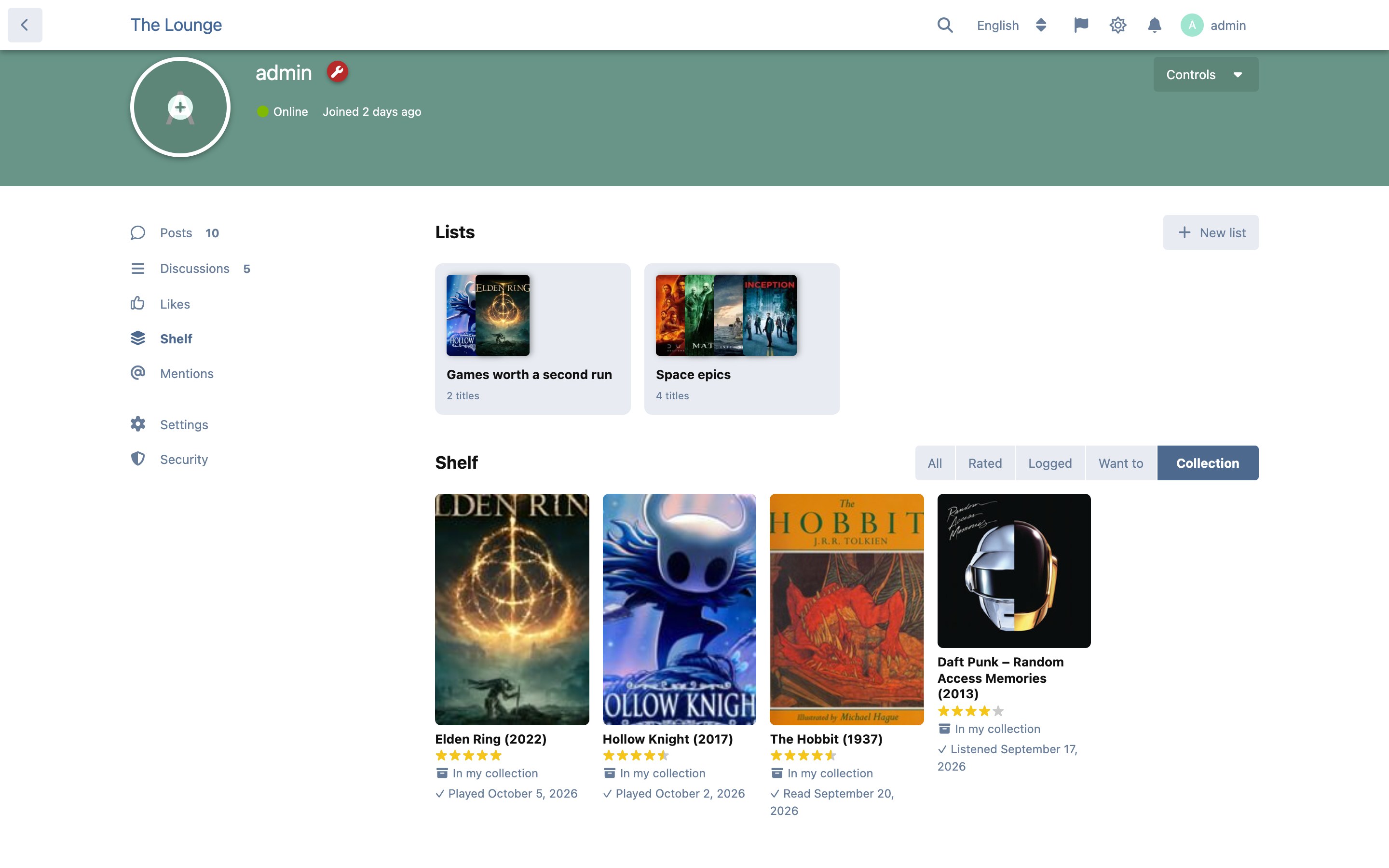
Task: Filter shelf by Logged
Action: 1050,463
